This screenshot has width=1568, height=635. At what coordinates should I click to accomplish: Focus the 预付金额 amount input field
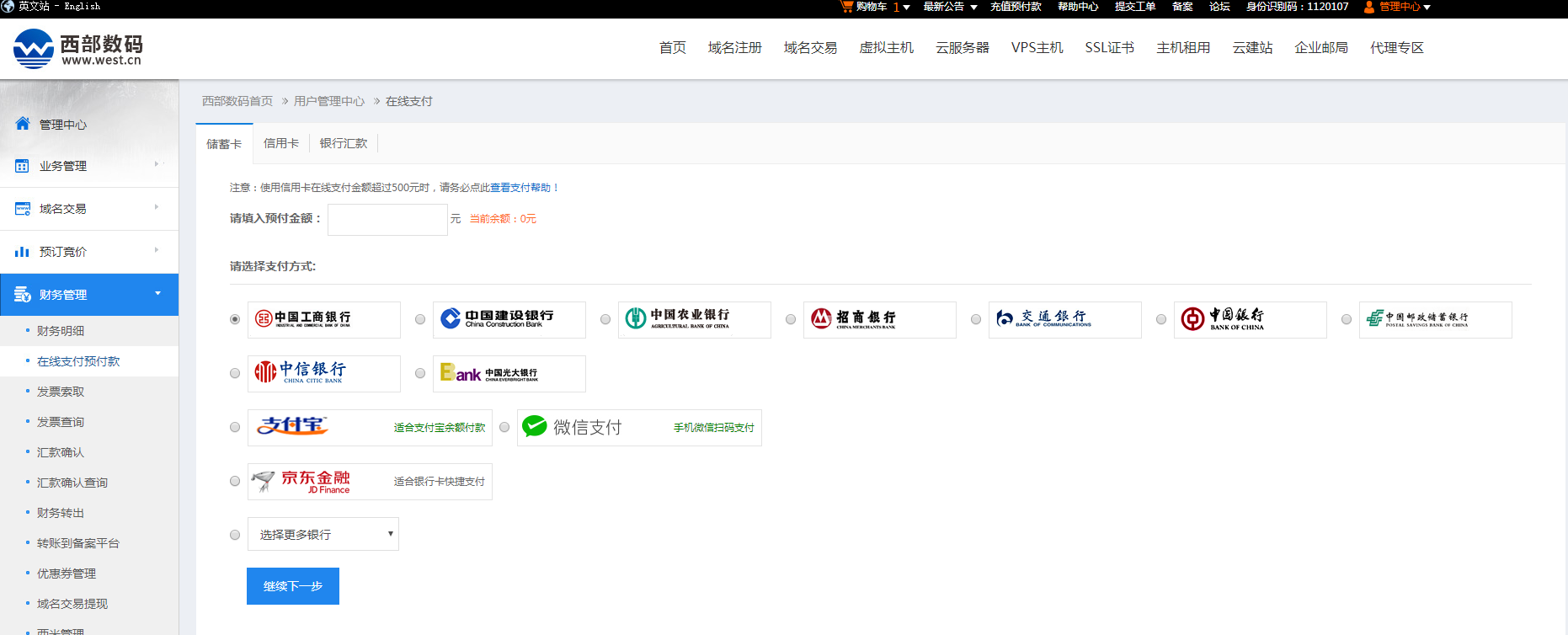(x=387, y=220)
